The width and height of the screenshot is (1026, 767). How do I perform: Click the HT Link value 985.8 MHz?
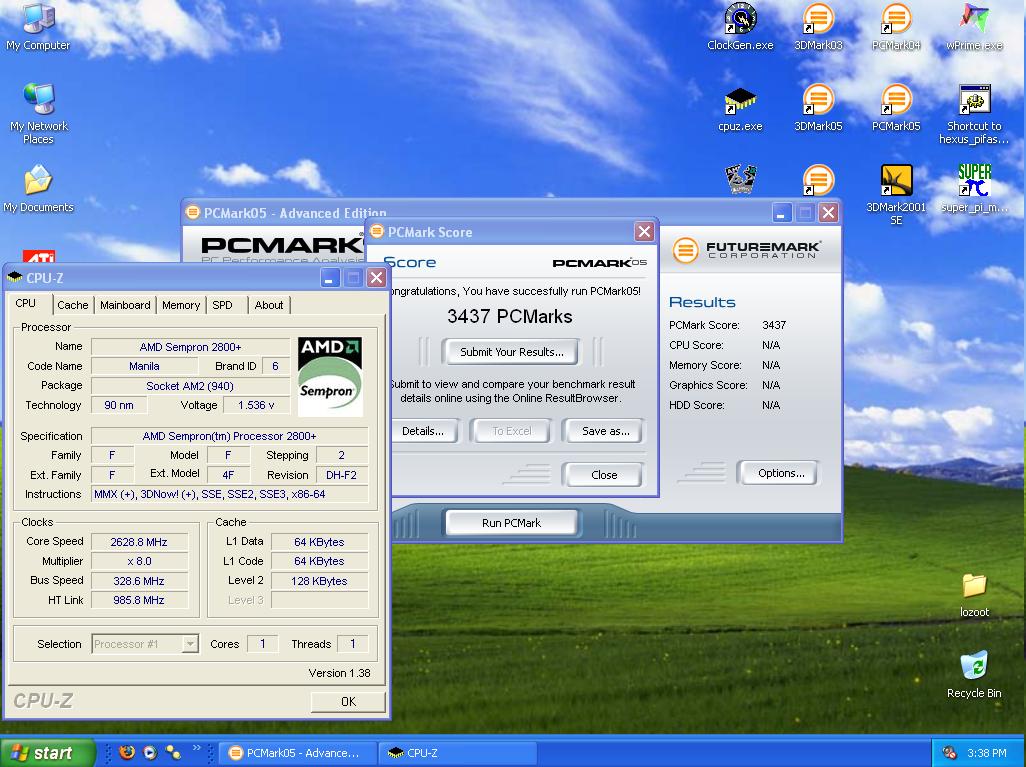point(139,600)
